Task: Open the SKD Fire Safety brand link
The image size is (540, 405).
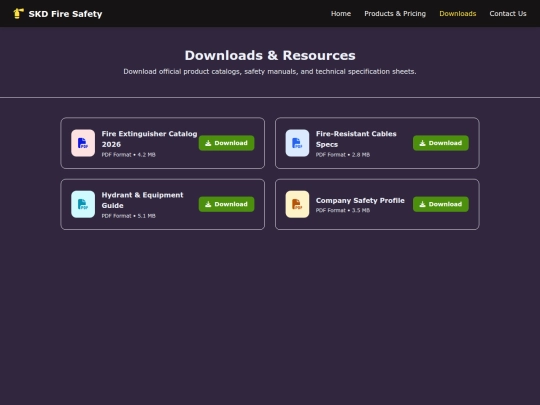Action: click(x=58, y=14)
